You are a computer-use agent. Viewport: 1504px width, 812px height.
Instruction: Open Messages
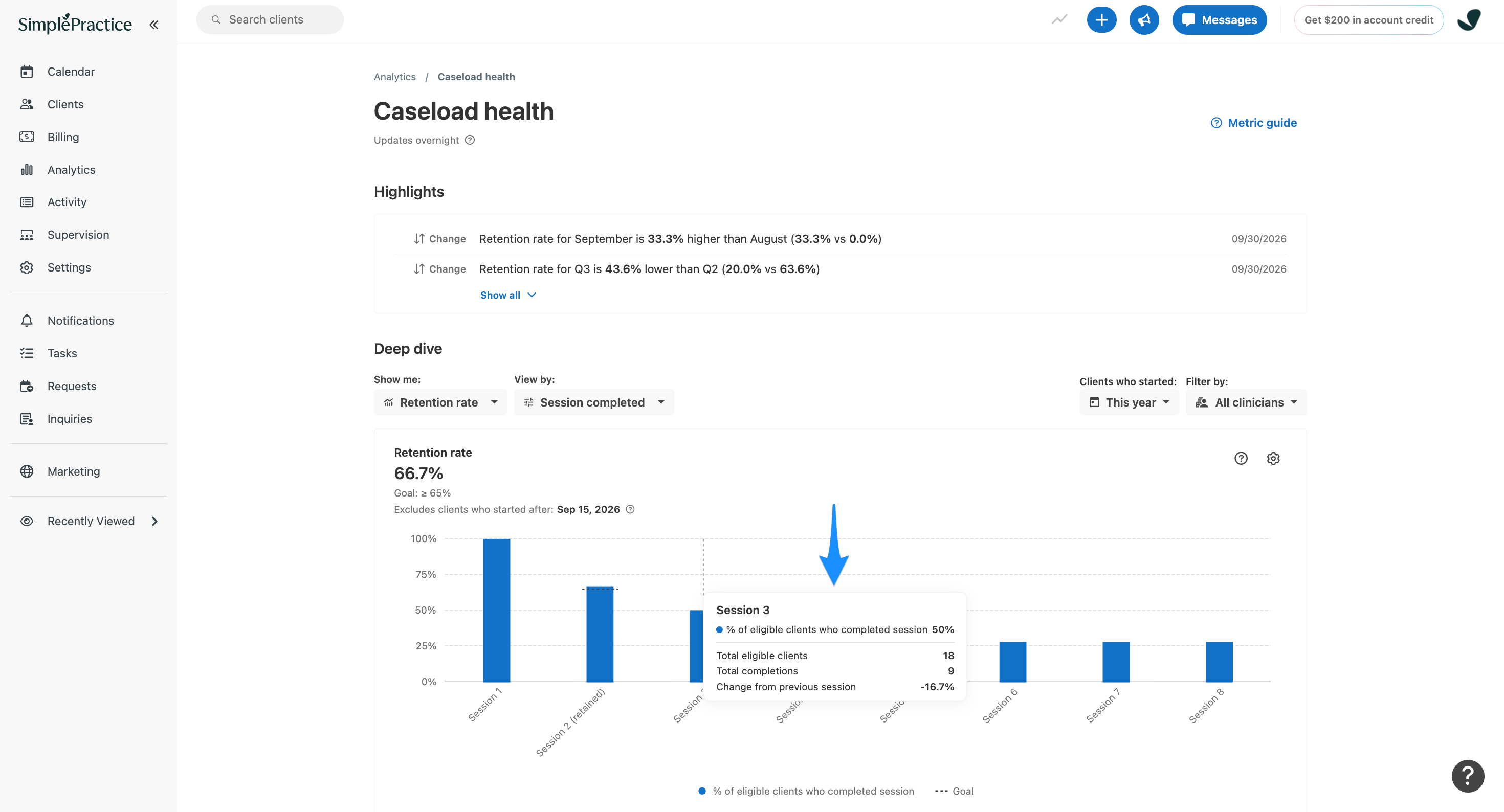[1219, 20]
